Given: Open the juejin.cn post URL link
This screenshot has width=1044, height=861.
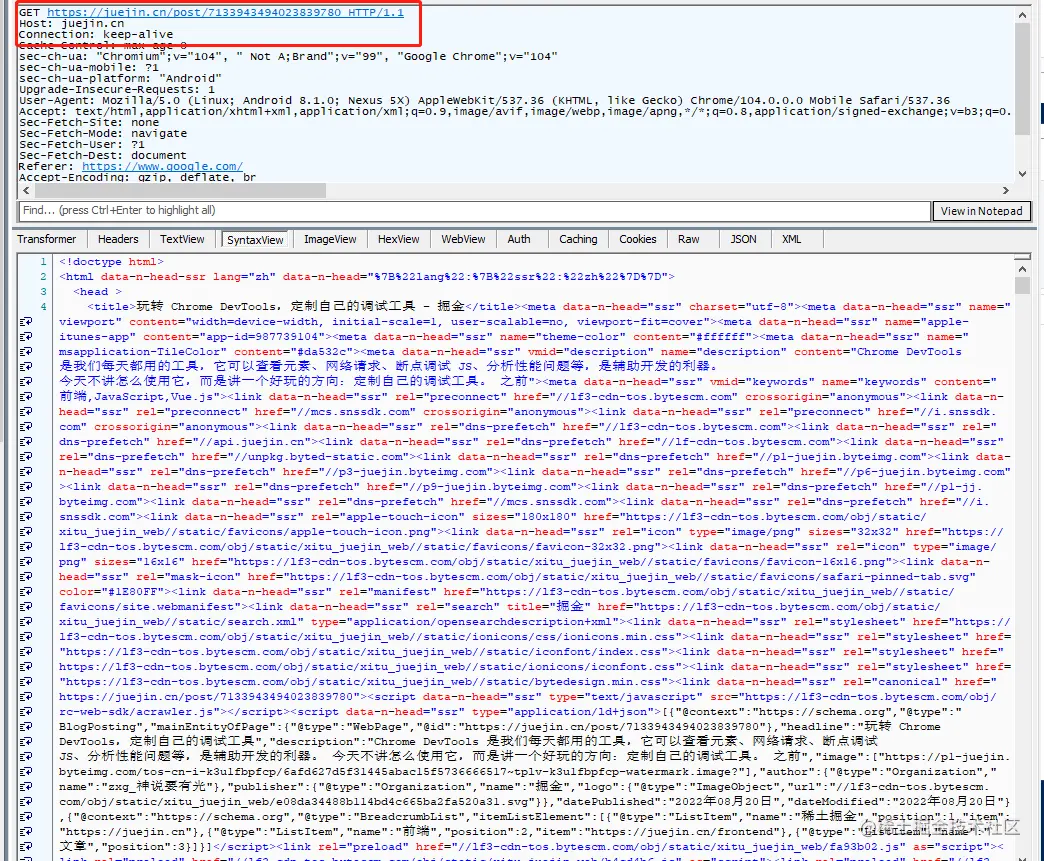Looking at the screenshot, I should pos(225,12).
